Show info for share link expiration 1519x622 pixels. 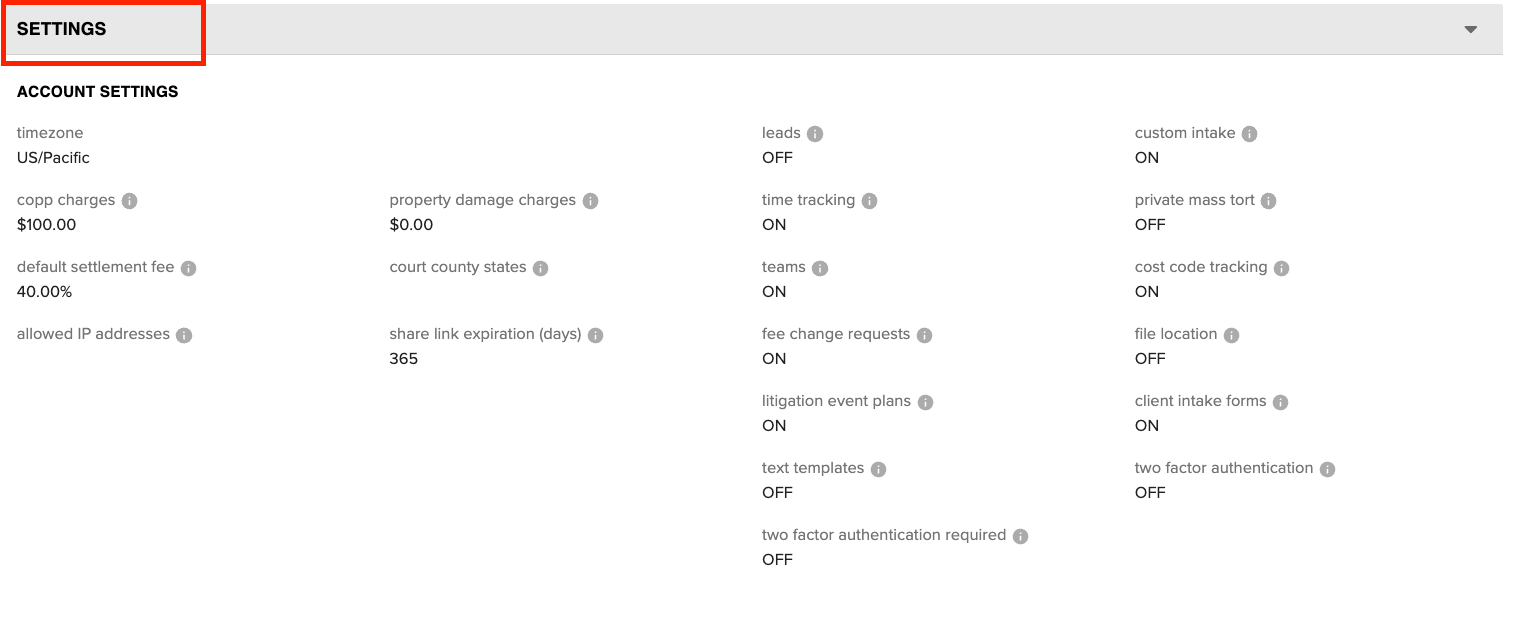tap(595, 335)
